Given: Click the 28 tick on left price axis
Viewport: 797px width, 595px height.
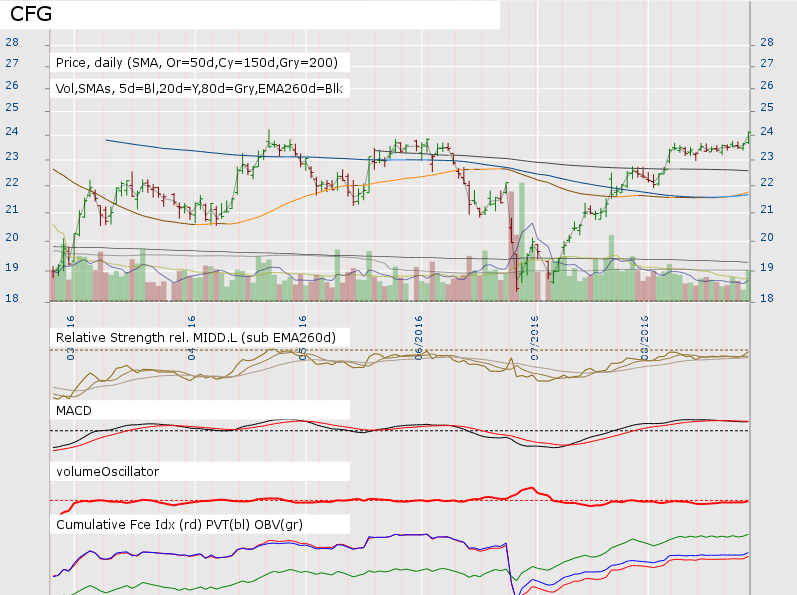Looking at the screenshot, I should point(11,42).
